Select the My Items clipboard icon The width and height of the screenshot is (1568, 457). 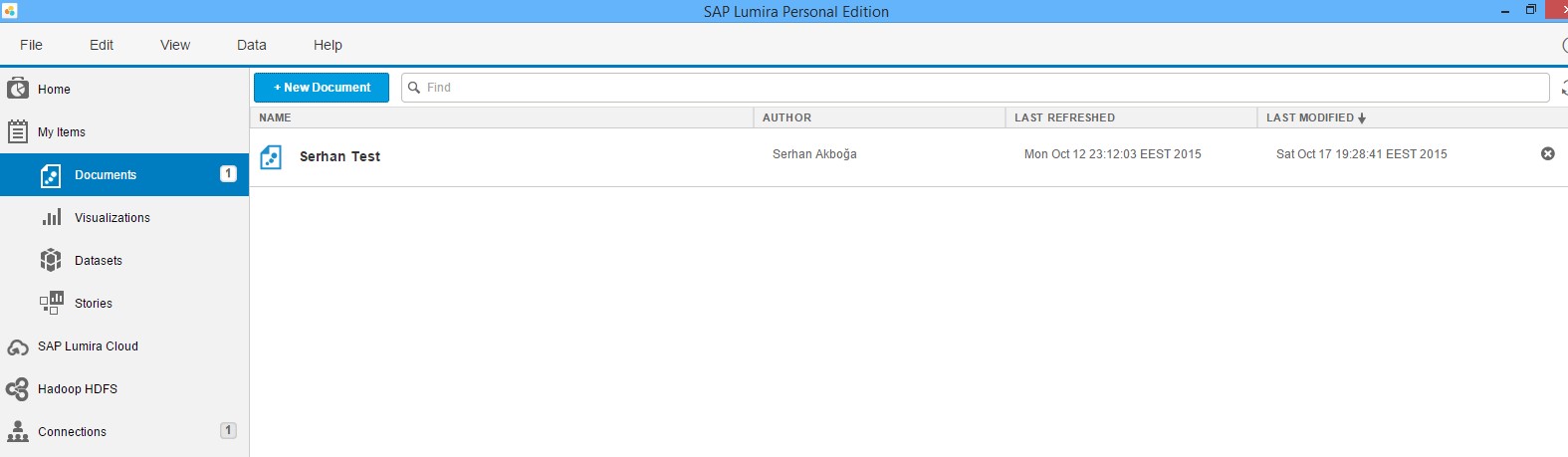(x=18, y=131)
